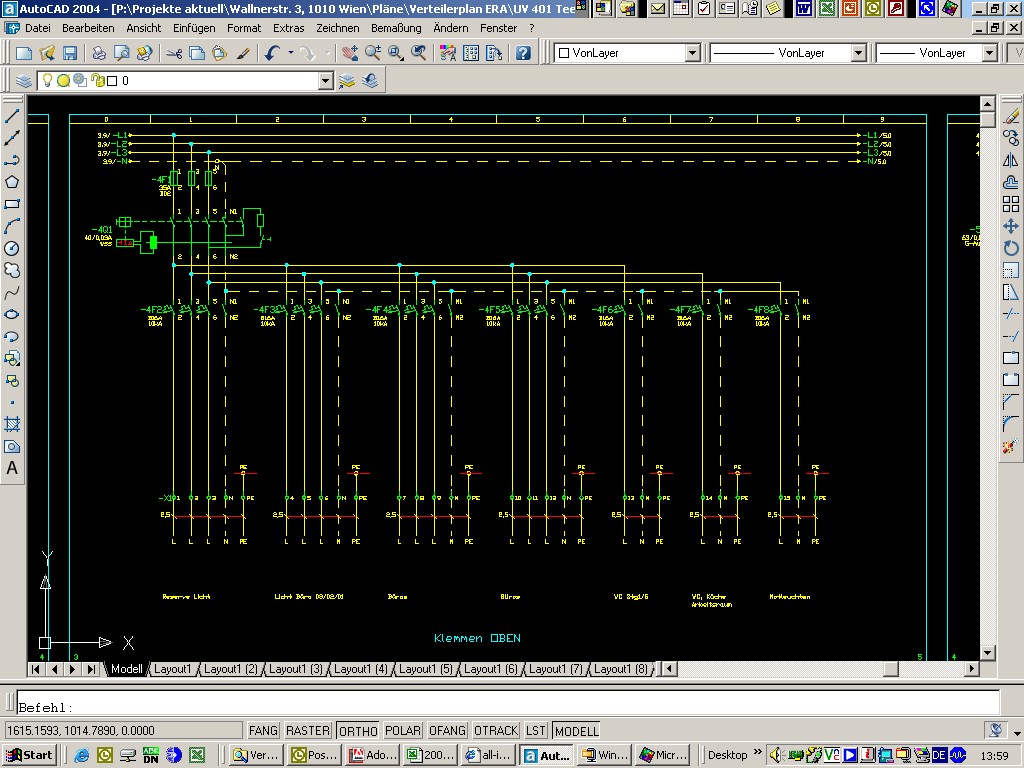
Task: Open Plot Preview from the toolbar
Action: click(121, 53)
